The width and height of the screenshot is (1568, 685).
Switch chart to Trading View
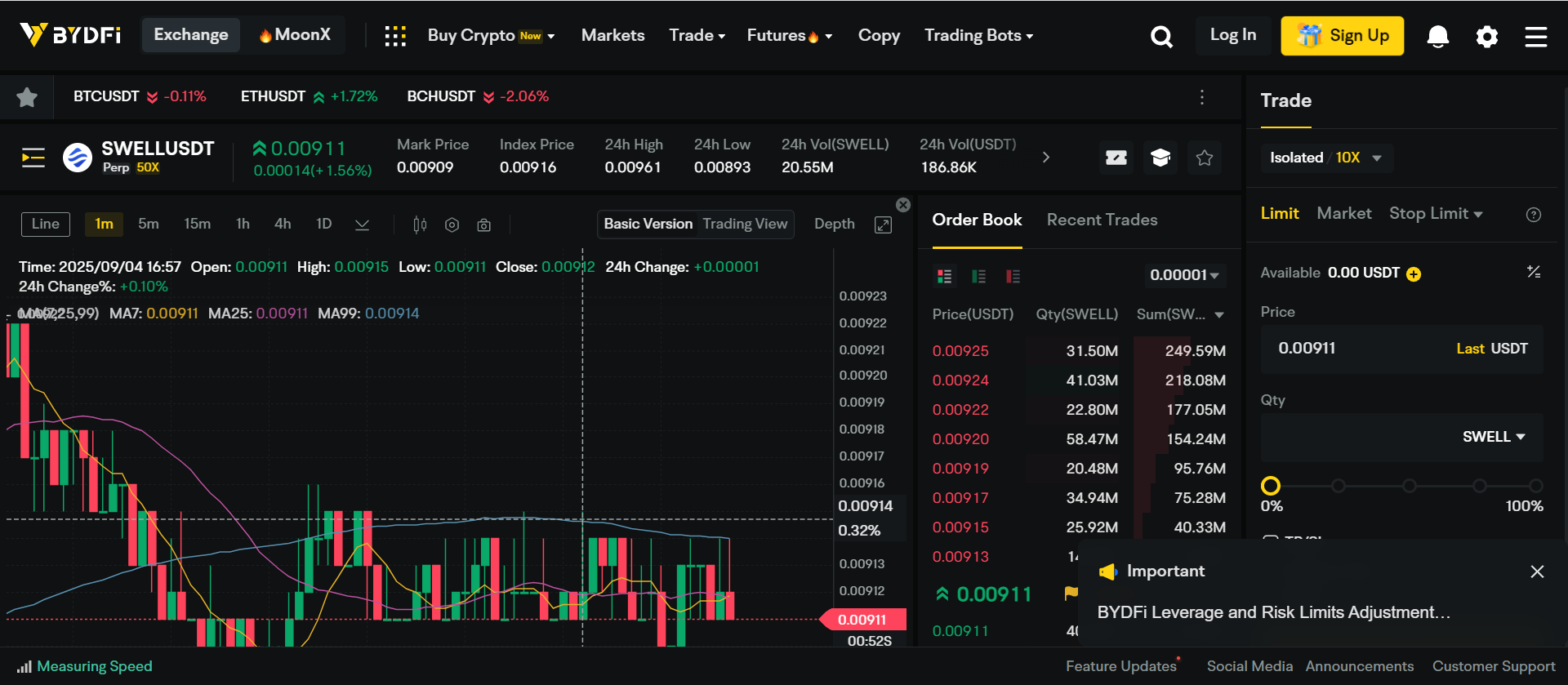tap(745, 224)
